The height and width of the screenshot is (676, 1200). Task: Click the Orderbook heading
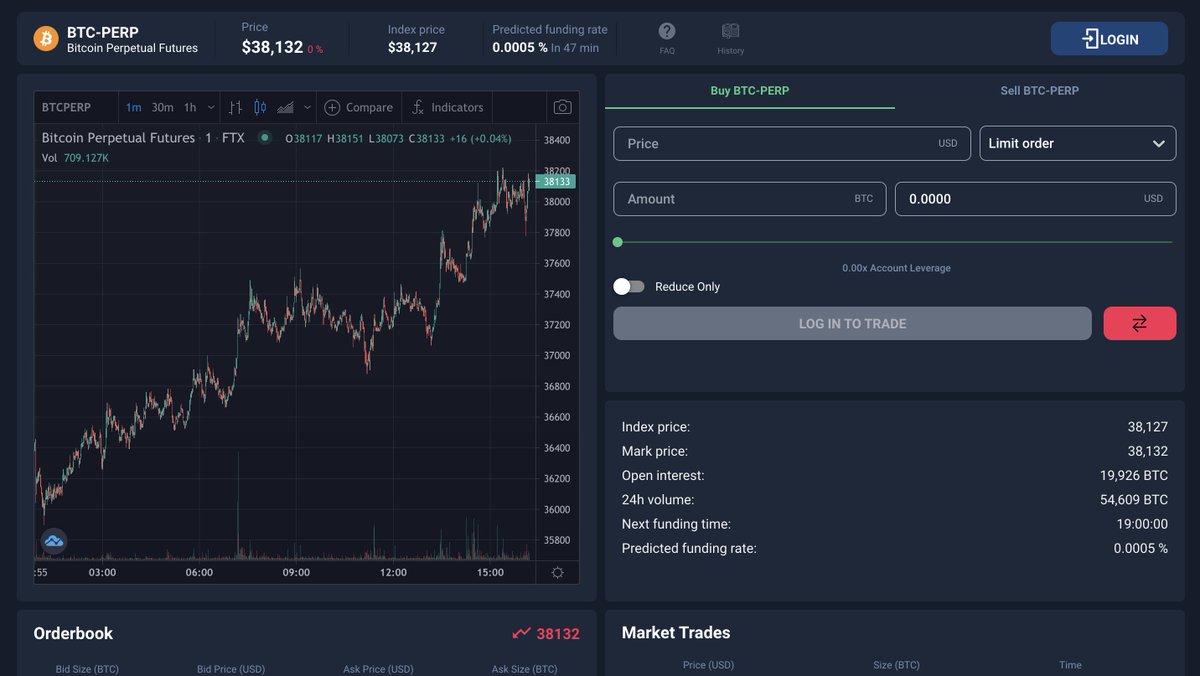[73, 633]
